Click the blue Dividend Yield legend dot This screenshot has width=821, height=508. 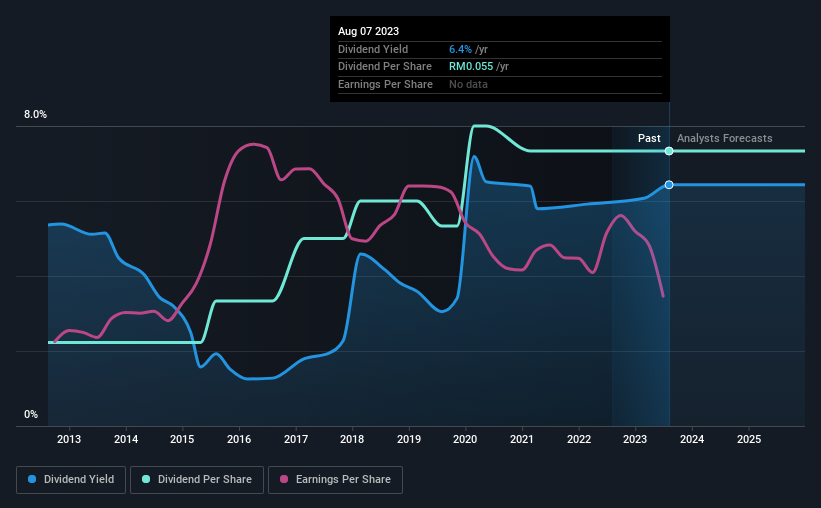click(x=32, y=479)
